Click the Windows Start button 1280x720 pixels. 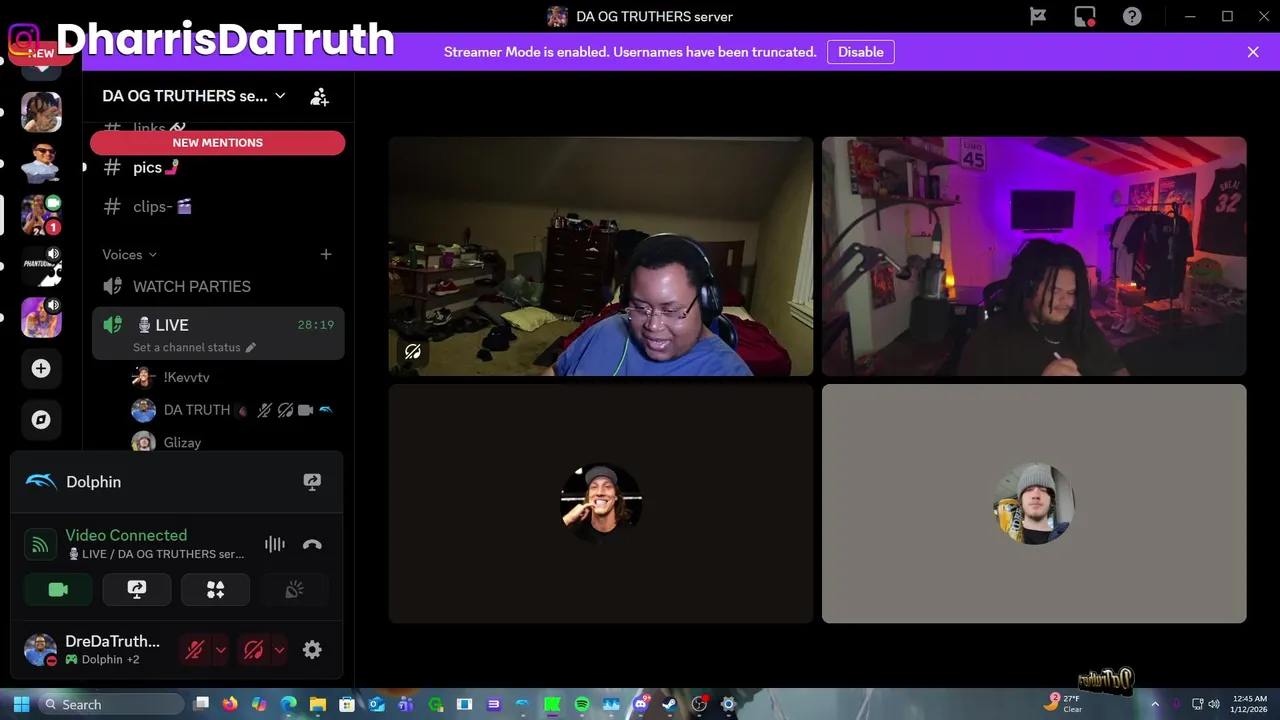point(21,704)
